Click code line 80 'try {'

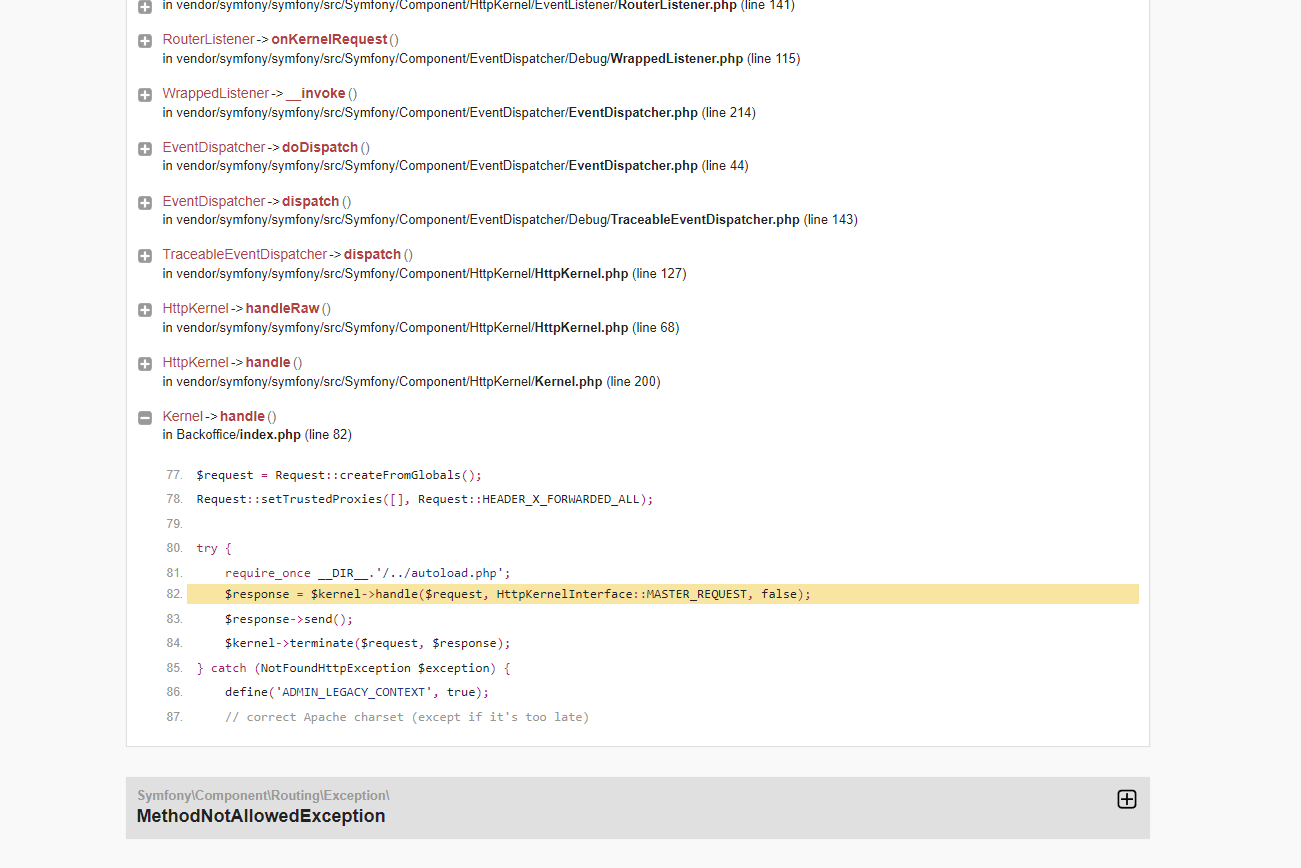(x=214, y=548)
